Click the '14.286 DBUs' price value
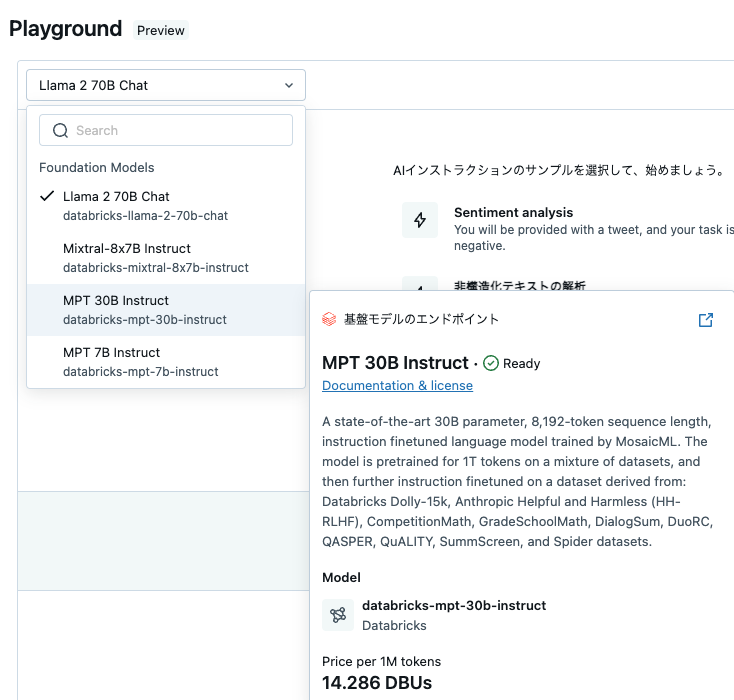 pyautogui.click(x=377, y=683)
